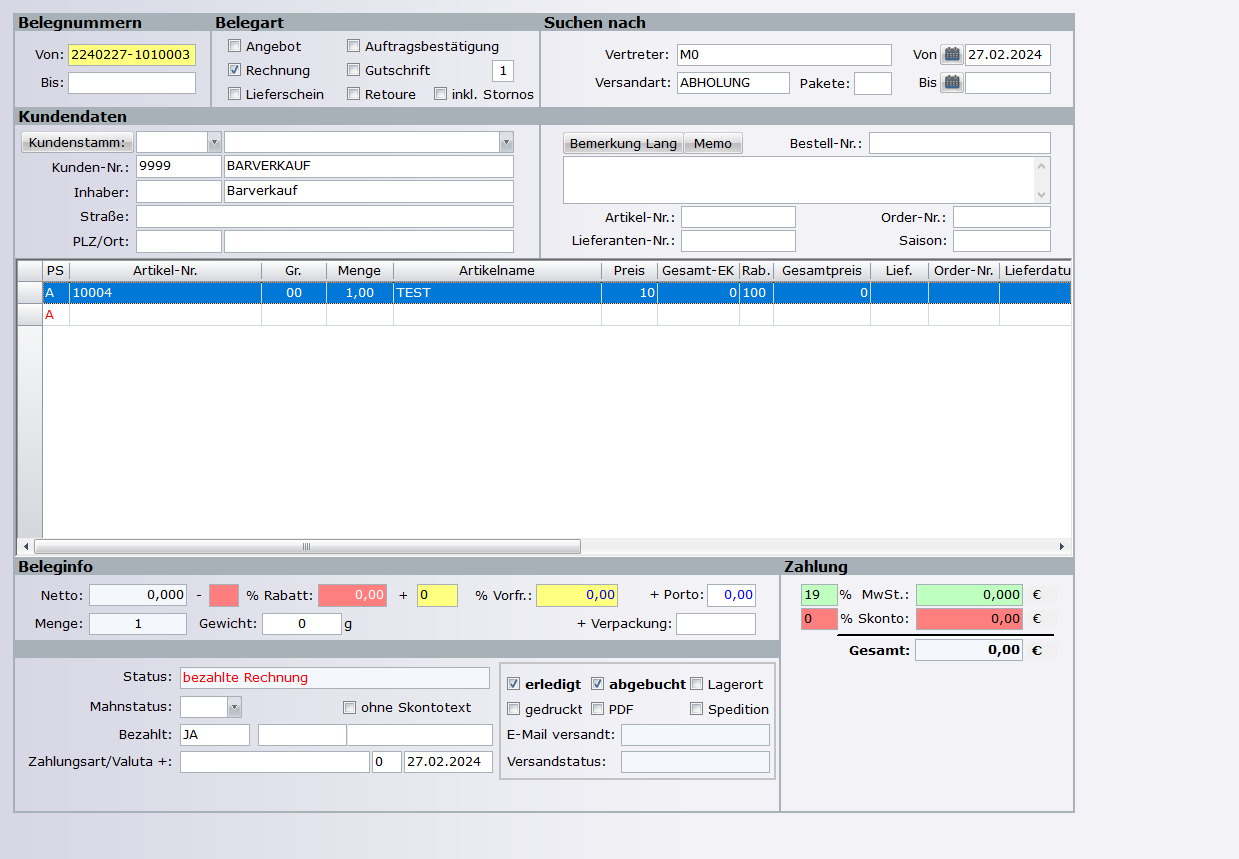Focus the E-Mail versandt field
Viewport: 1239px width, 859px height.
pos(695,735)
